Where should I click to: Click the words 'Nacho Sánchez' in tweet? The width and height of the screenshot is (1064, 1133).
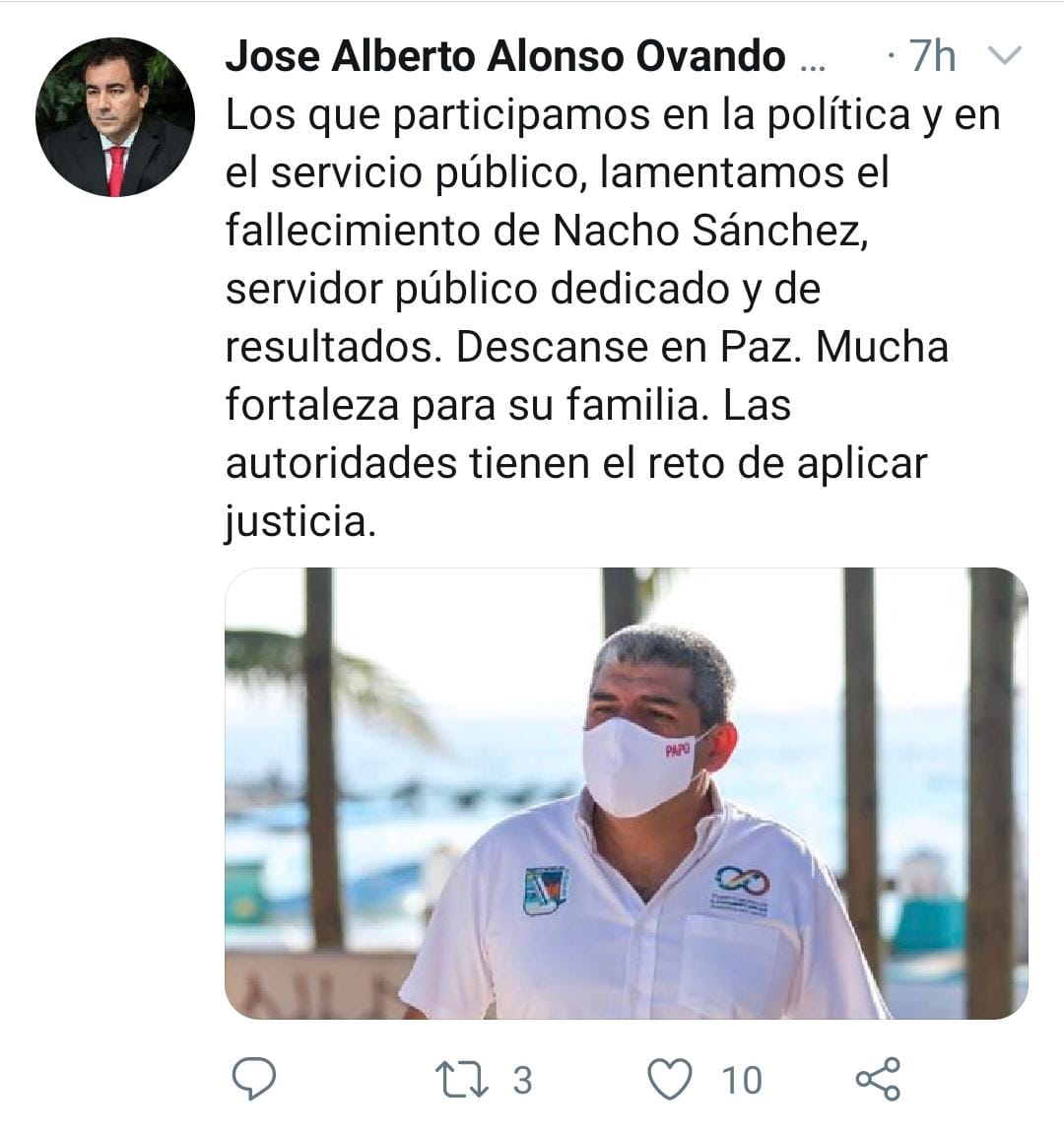coord(710,232)
